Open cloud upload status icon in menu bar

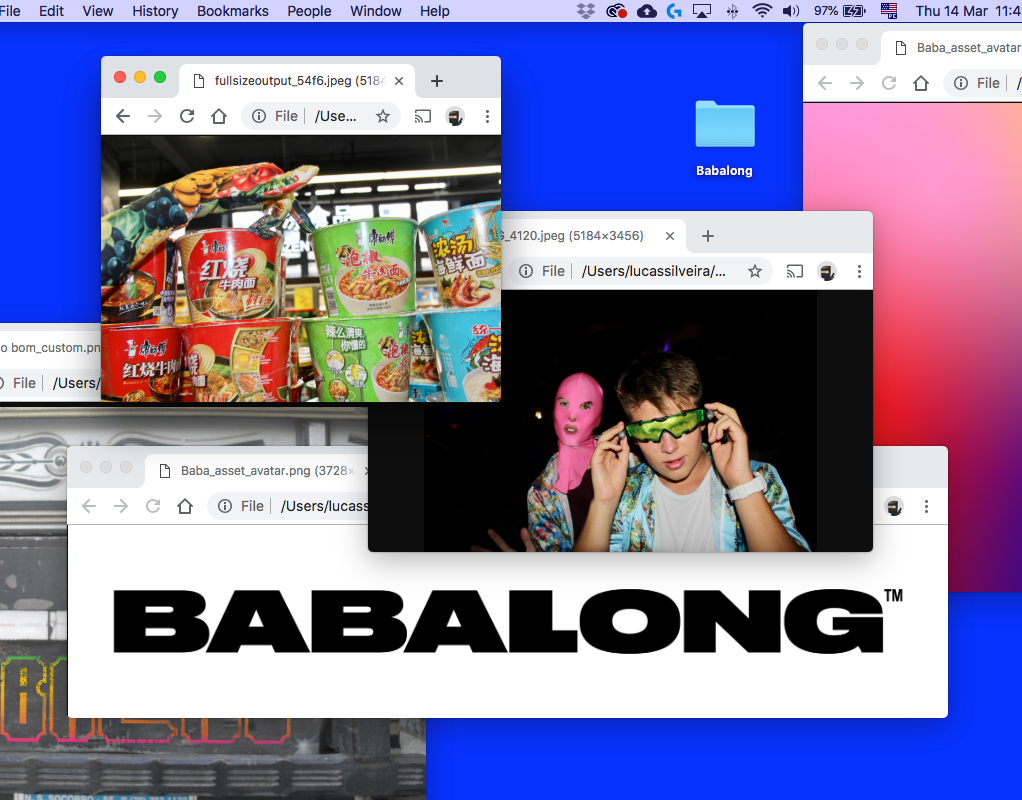(x=647, y=11)
